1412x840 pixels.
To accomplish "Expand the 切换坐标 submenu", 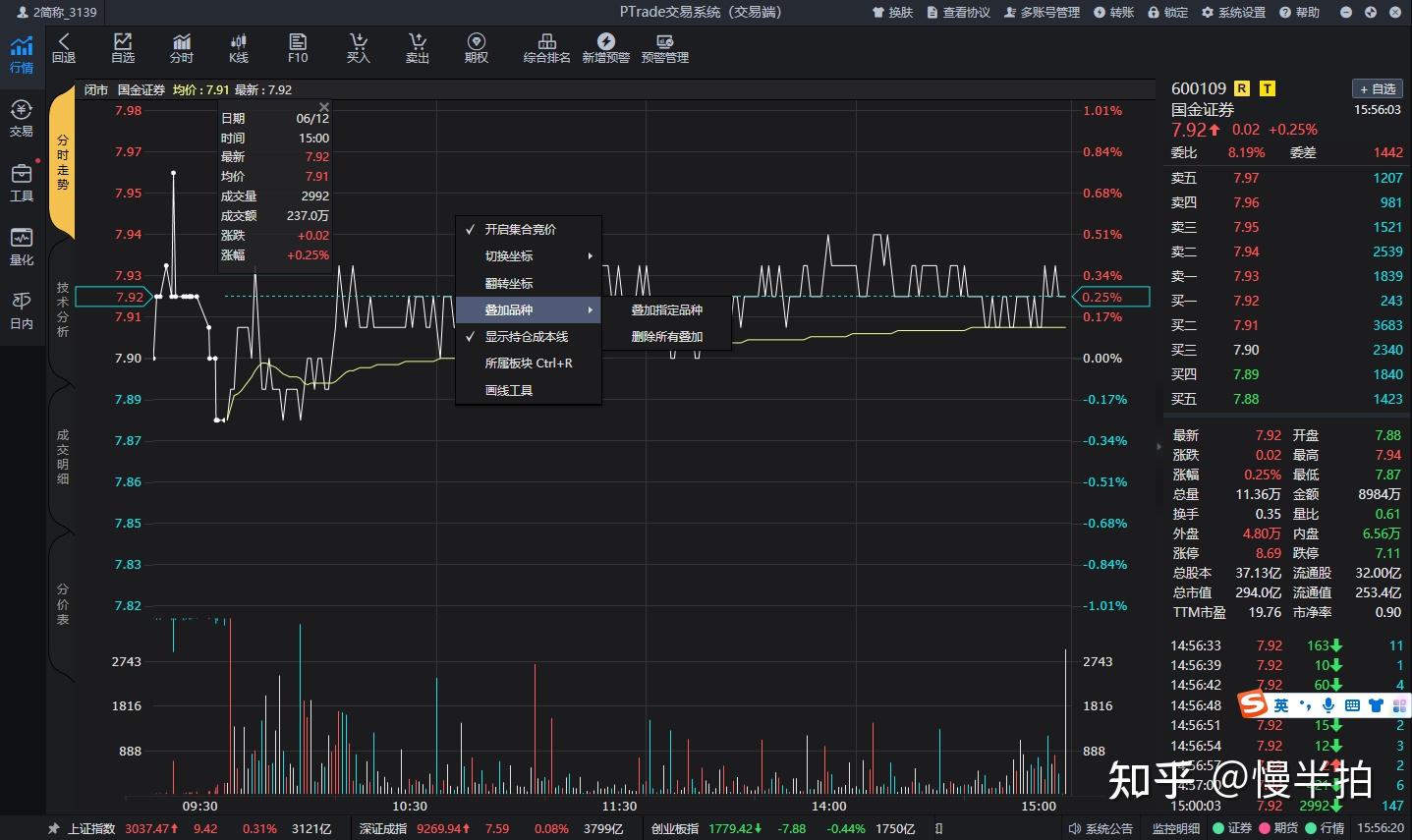I will point(509,255).
